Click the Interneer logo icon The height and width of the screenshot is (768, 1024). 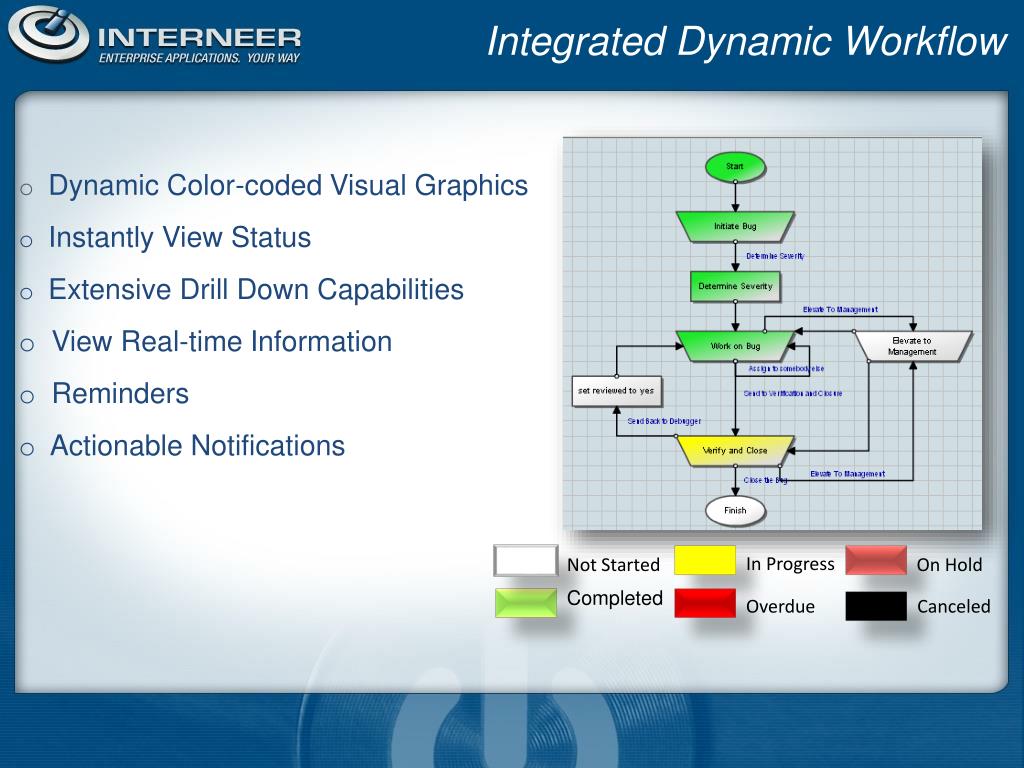tap(48, 33)
